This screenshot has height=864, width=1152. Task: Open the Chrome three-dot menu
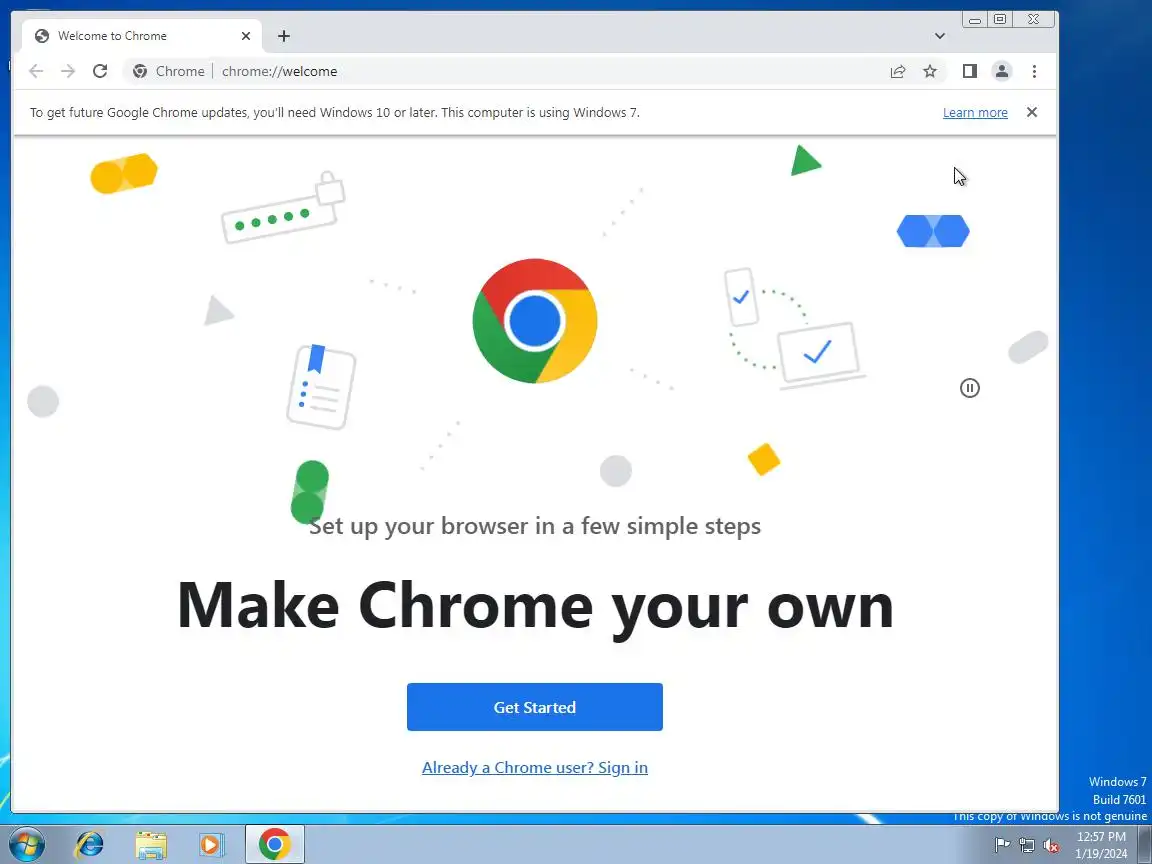1034,71
